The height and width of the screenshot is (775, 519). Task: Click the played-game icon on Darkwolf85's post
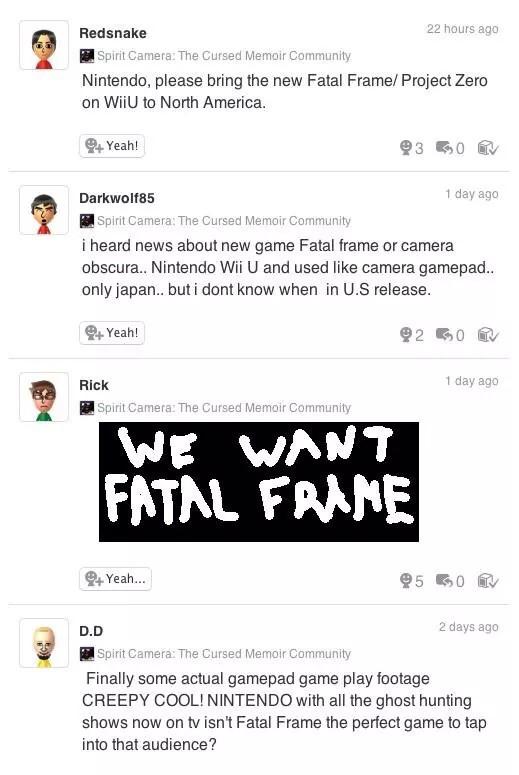click(488, 335)
